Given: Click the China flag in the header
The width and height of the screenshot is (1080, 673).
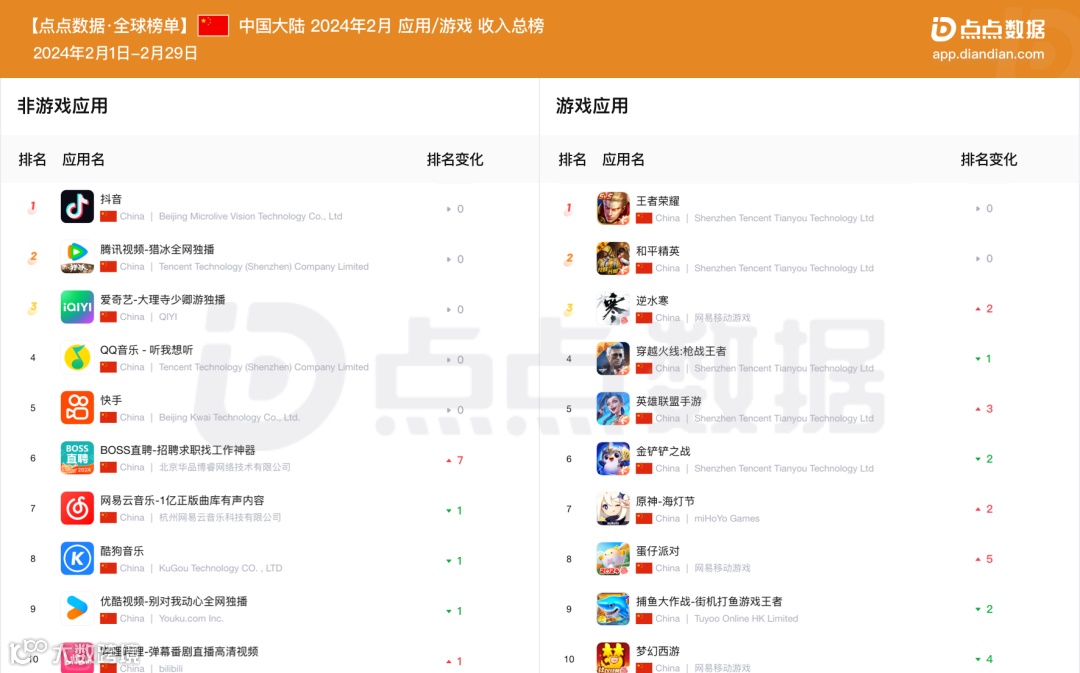Looking at the screenshot, I should click(x=213, y=25).
